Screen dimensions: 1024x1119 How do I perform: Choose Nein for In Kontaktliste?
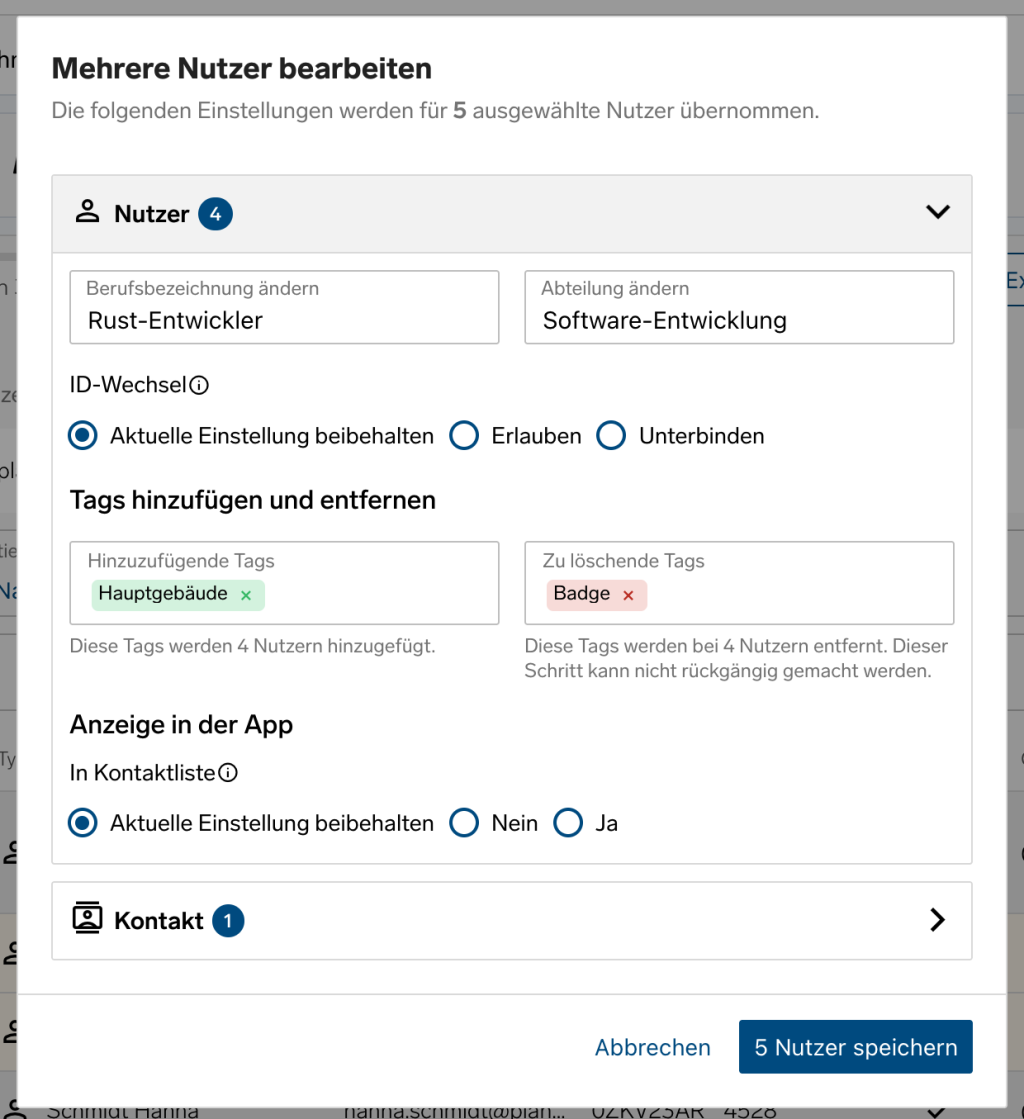coord(464,823)
